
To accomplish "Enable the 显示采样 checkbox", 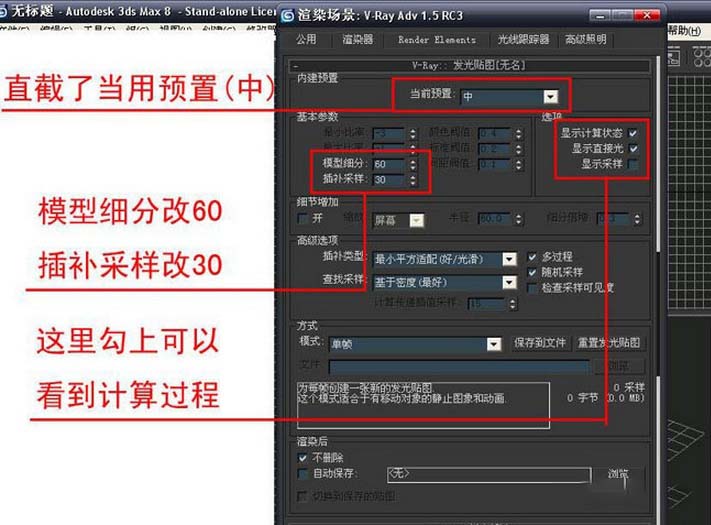I will pyautogui.click(x=633, y=164).
